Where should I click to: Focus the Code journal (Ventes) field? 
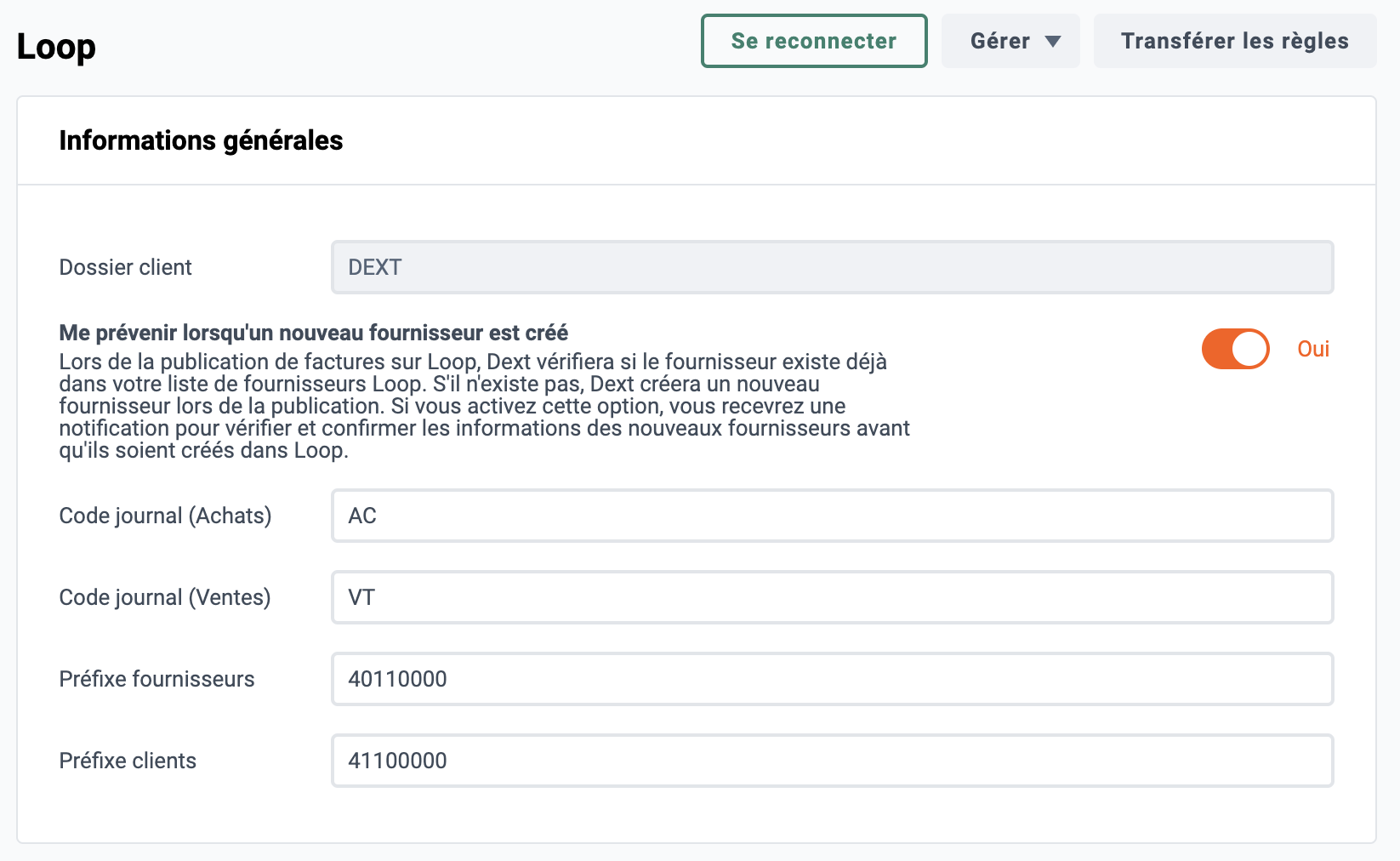[x=832, y=597]
